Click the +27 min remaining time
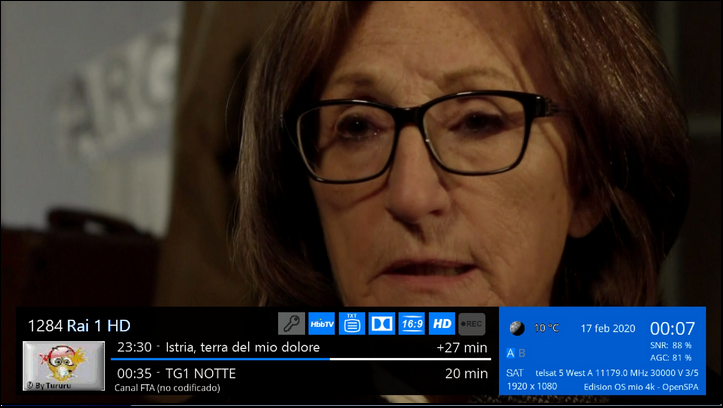723x408 pixels. coord(462,348)
